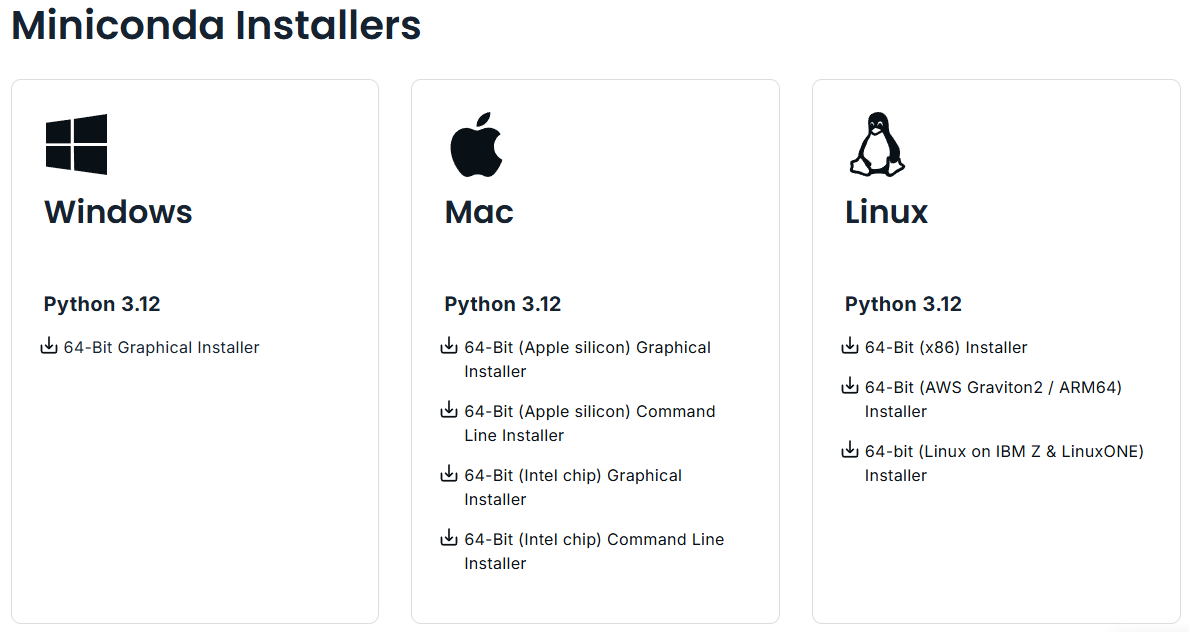Click the Windows logo icon

(76, 144)
